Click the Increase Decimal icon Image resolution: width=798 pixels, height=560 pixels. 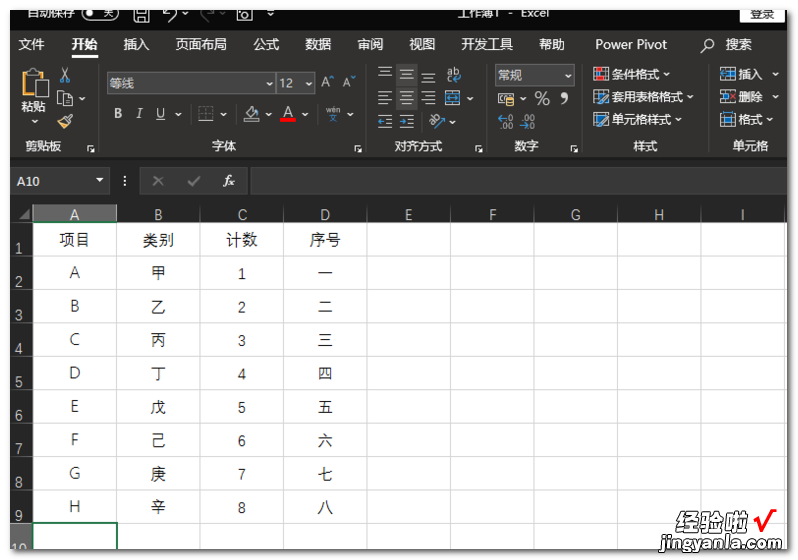[x=505, y=121]
